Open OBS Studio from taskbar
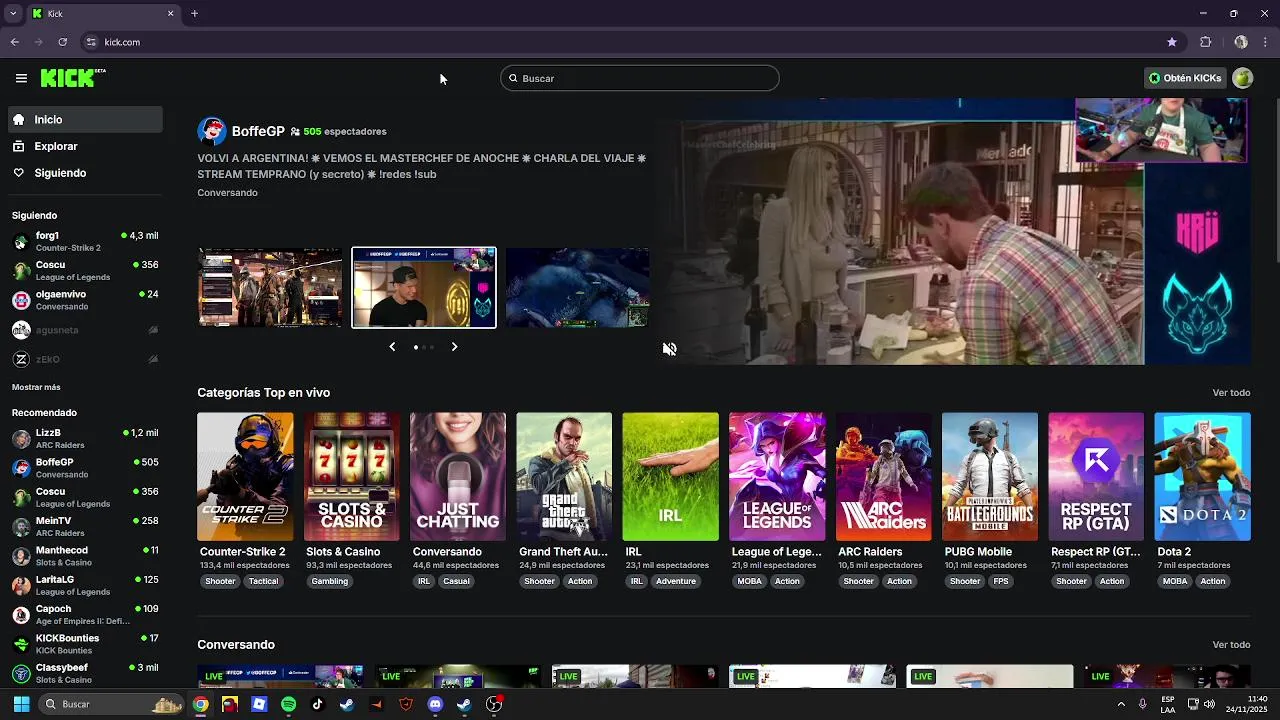 [493, 704]
